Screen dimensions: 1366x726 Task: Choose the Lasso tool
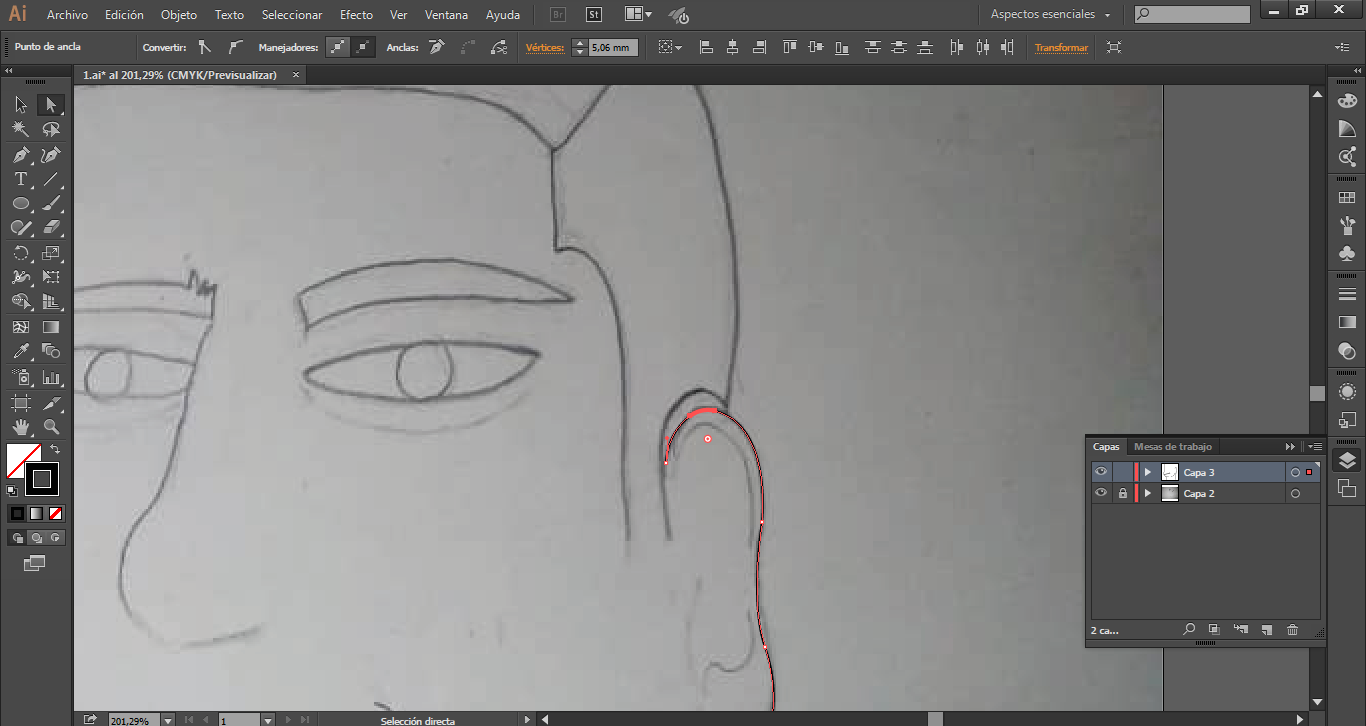(x=51, y=130)
